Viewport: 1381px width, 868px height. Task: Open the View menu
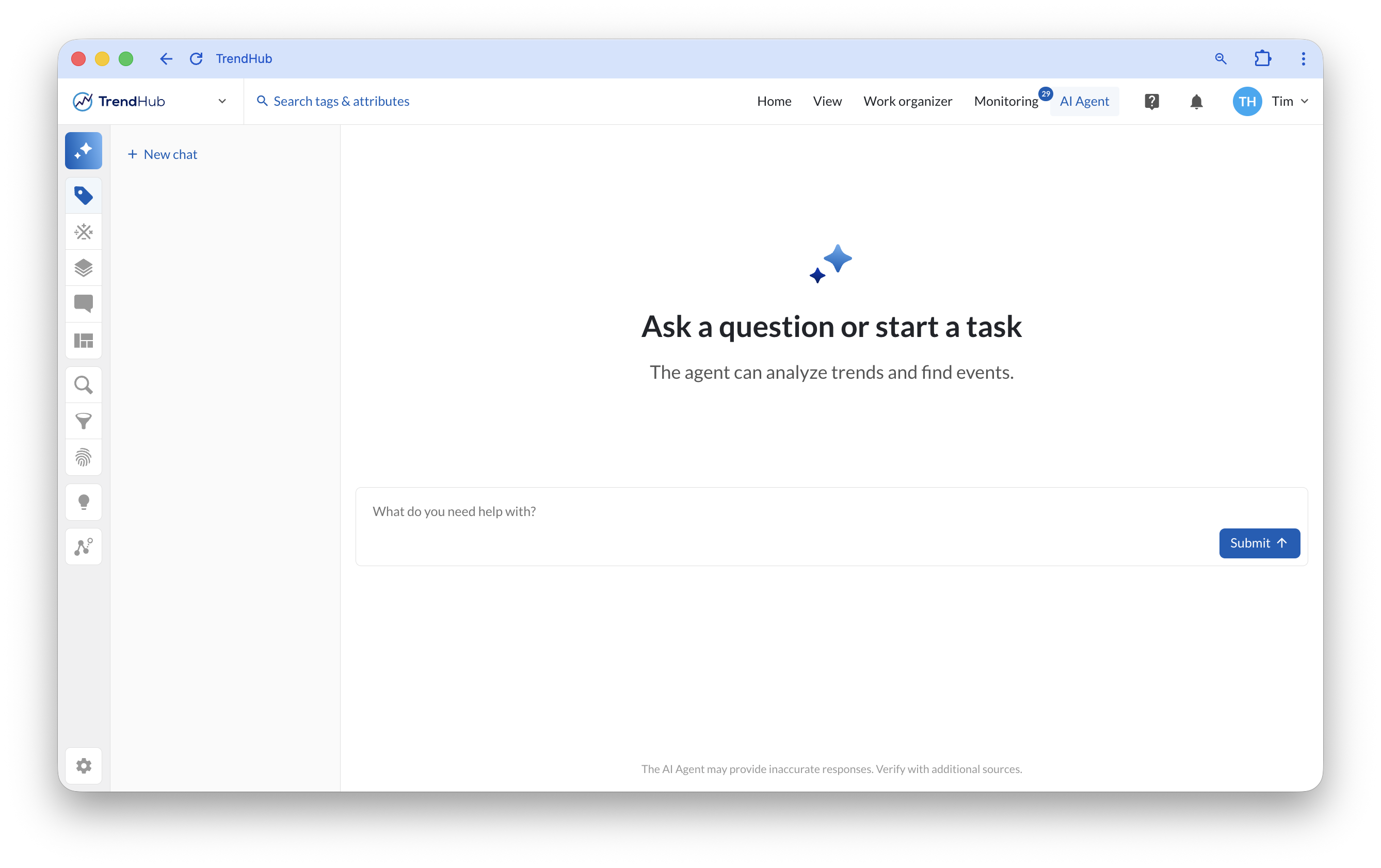point(827,102)
